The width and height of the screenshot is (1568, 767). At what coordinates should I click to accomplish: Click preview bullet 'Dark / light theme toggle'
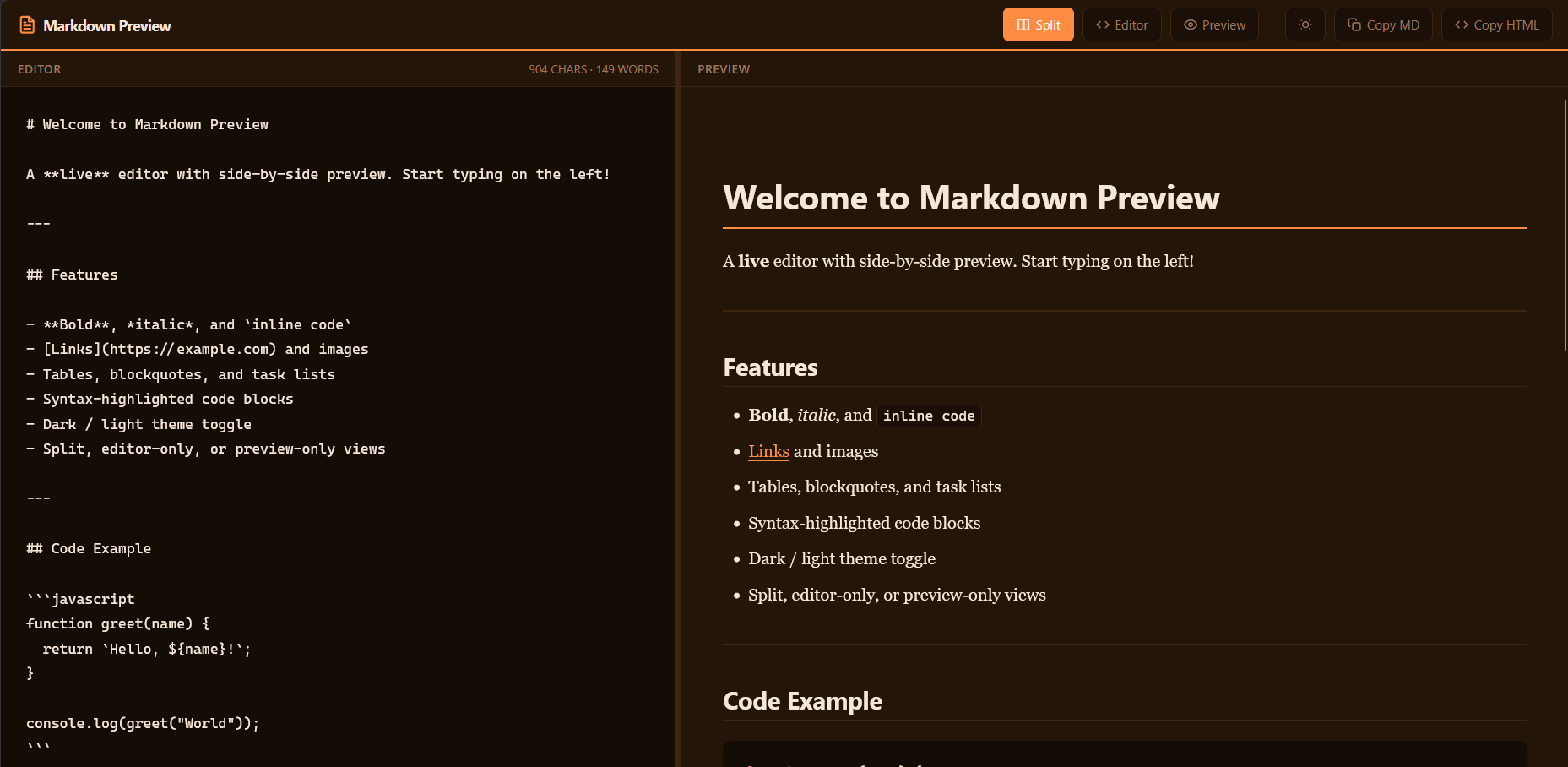[x=842, y=558]
